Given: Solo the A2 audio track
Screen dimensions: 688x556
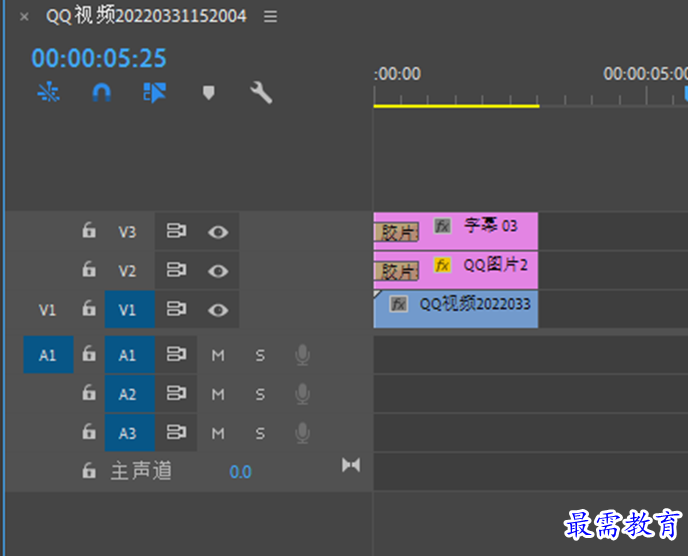Looking at the screenshot, I should [260, 395].
